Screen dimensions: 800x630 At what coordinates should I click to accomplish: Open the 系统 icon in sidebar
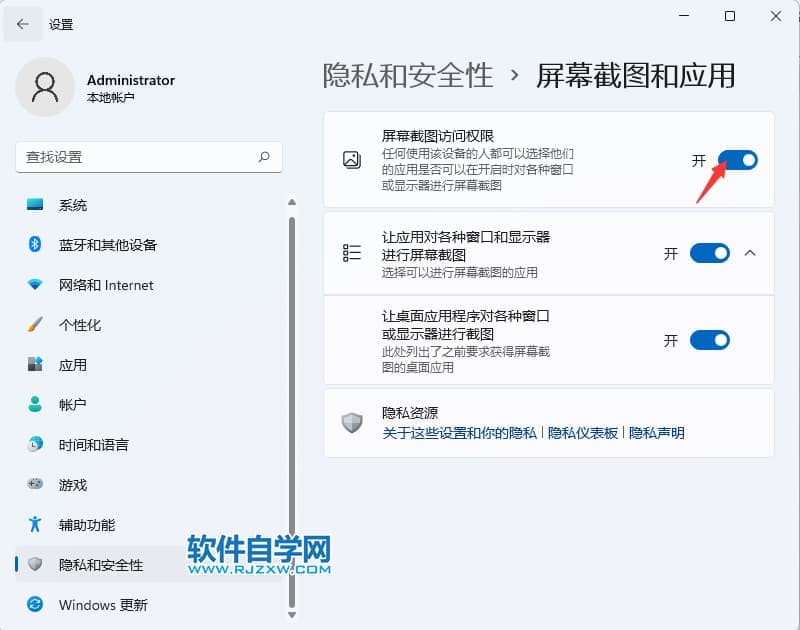(x=36, y=205)
